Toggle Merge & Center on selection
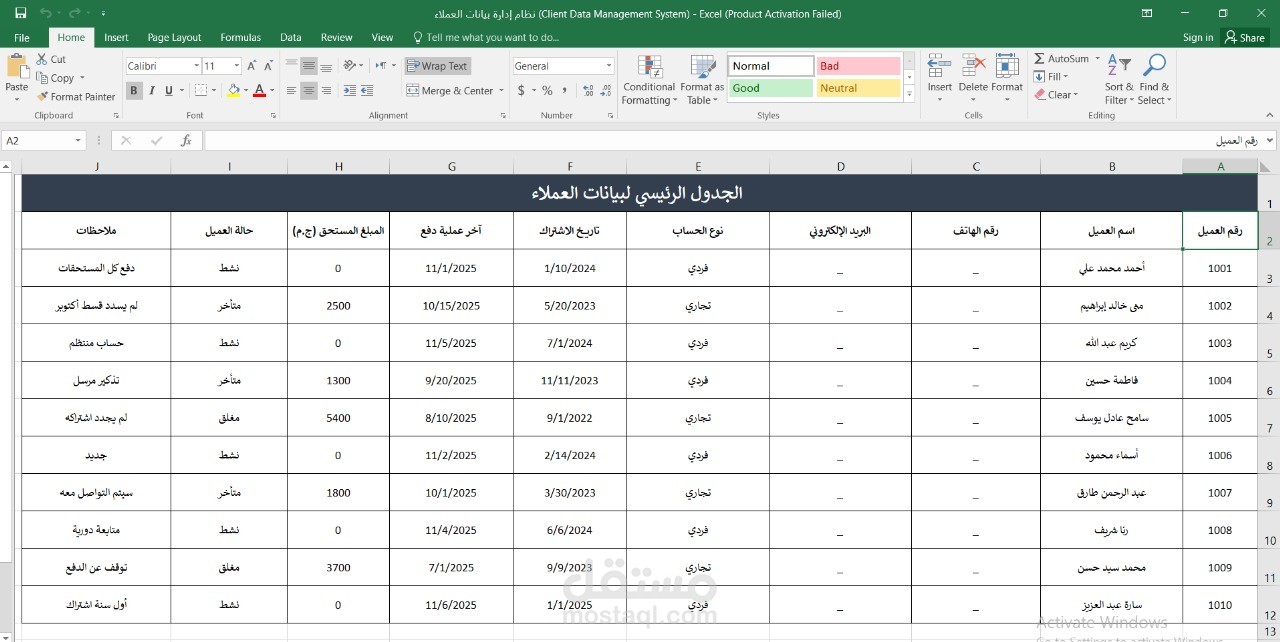Viewport: 1280px width, 642px height. (x=449, y=90)
